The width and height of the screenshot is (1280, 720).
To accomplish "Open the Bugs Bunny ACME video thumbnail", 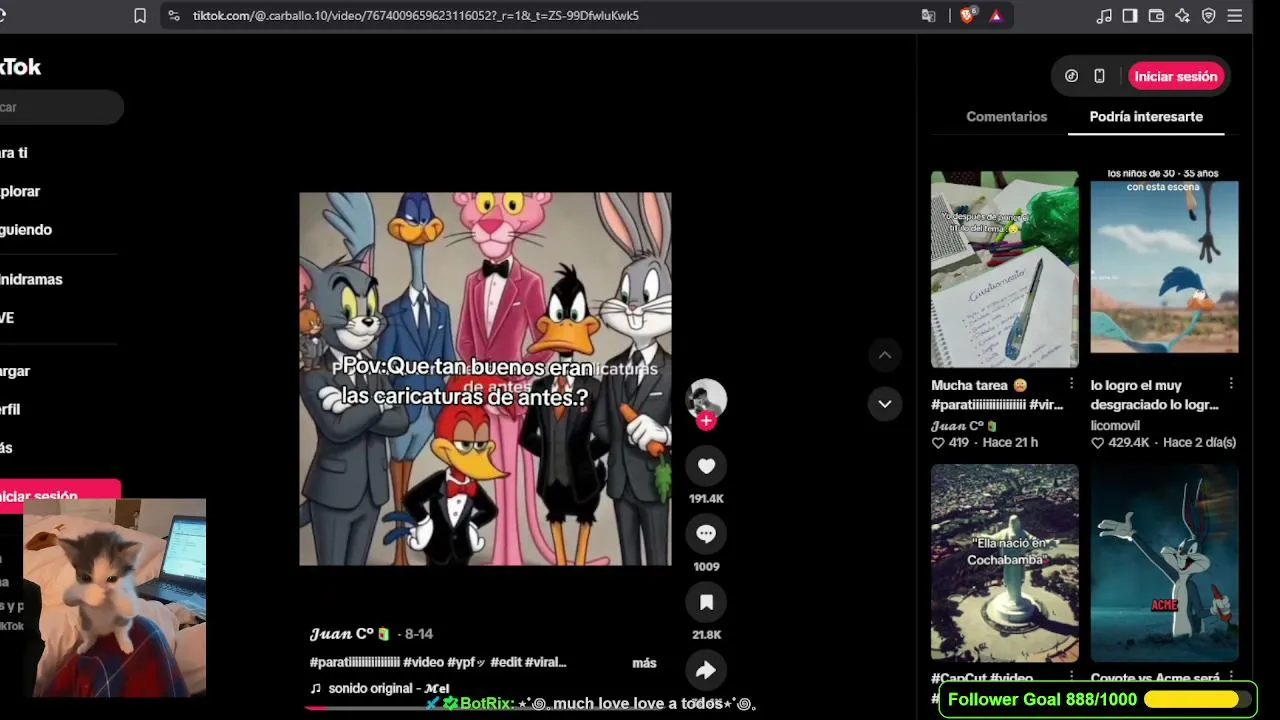I will pyautogui.click(x=1164, y=563).
